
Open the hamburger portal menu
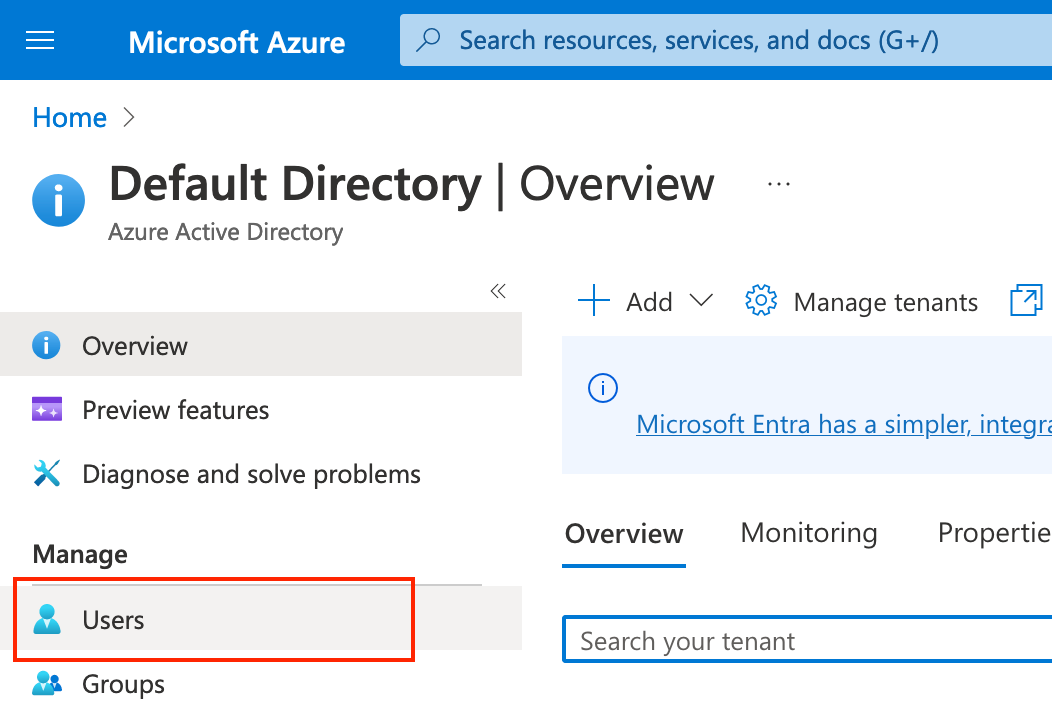point(40,41)
